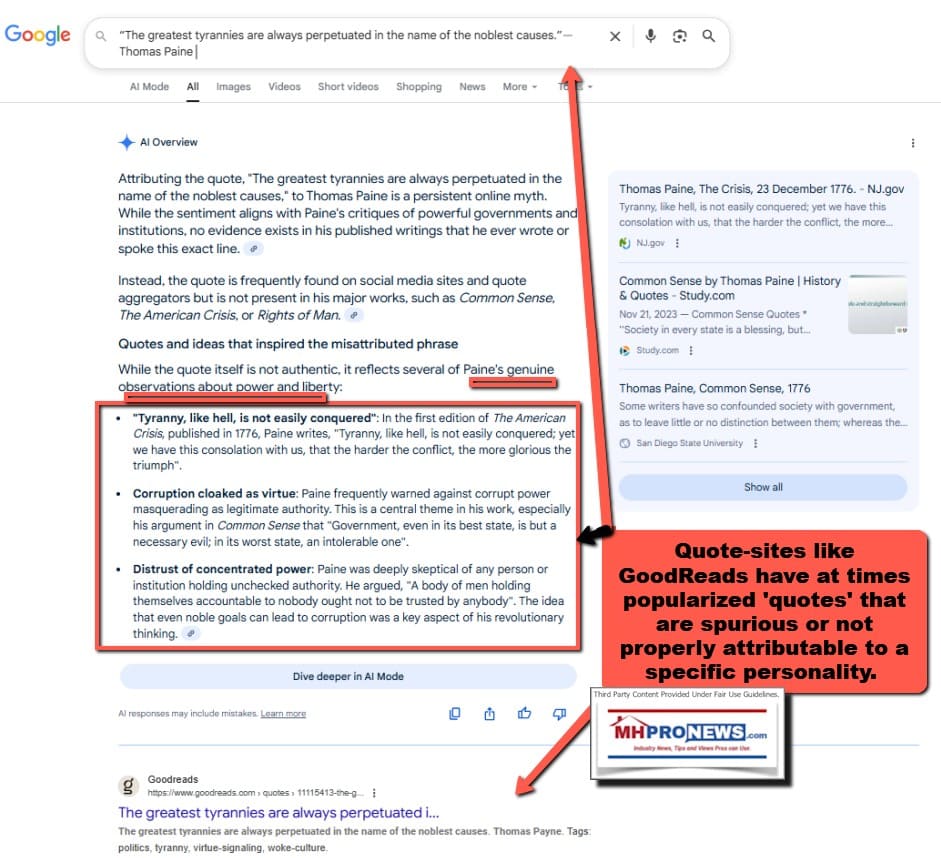Click Show all sources button
The image size is (941, 858).
click(763, 487)
